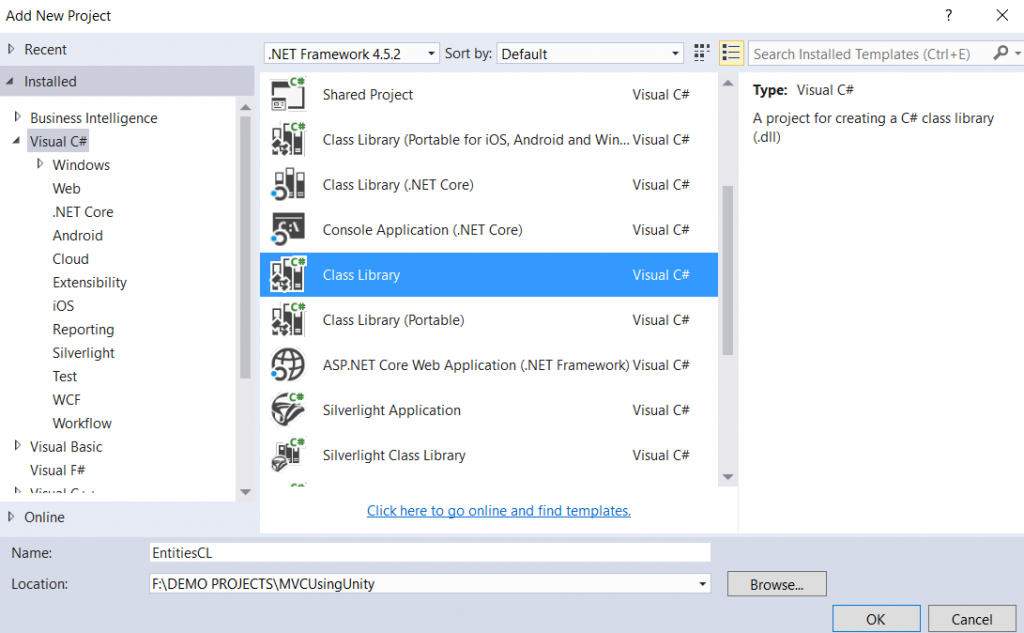Click the help question mark icon
Screen dimensions: 1024x633
(x=947, y=15)
